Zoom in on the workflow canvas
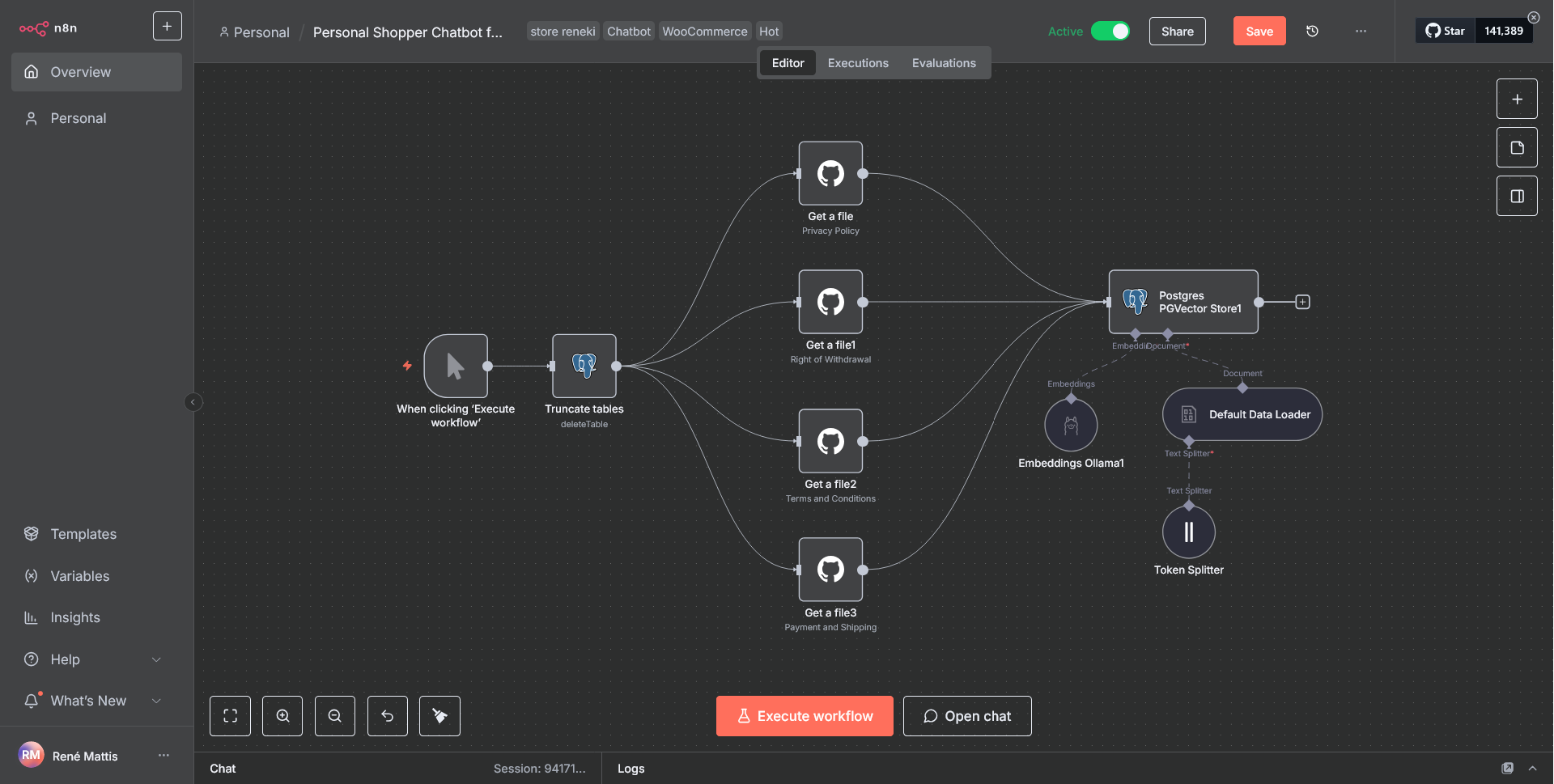The height and width of the screenshot is (784, 1554). (282, 716)
